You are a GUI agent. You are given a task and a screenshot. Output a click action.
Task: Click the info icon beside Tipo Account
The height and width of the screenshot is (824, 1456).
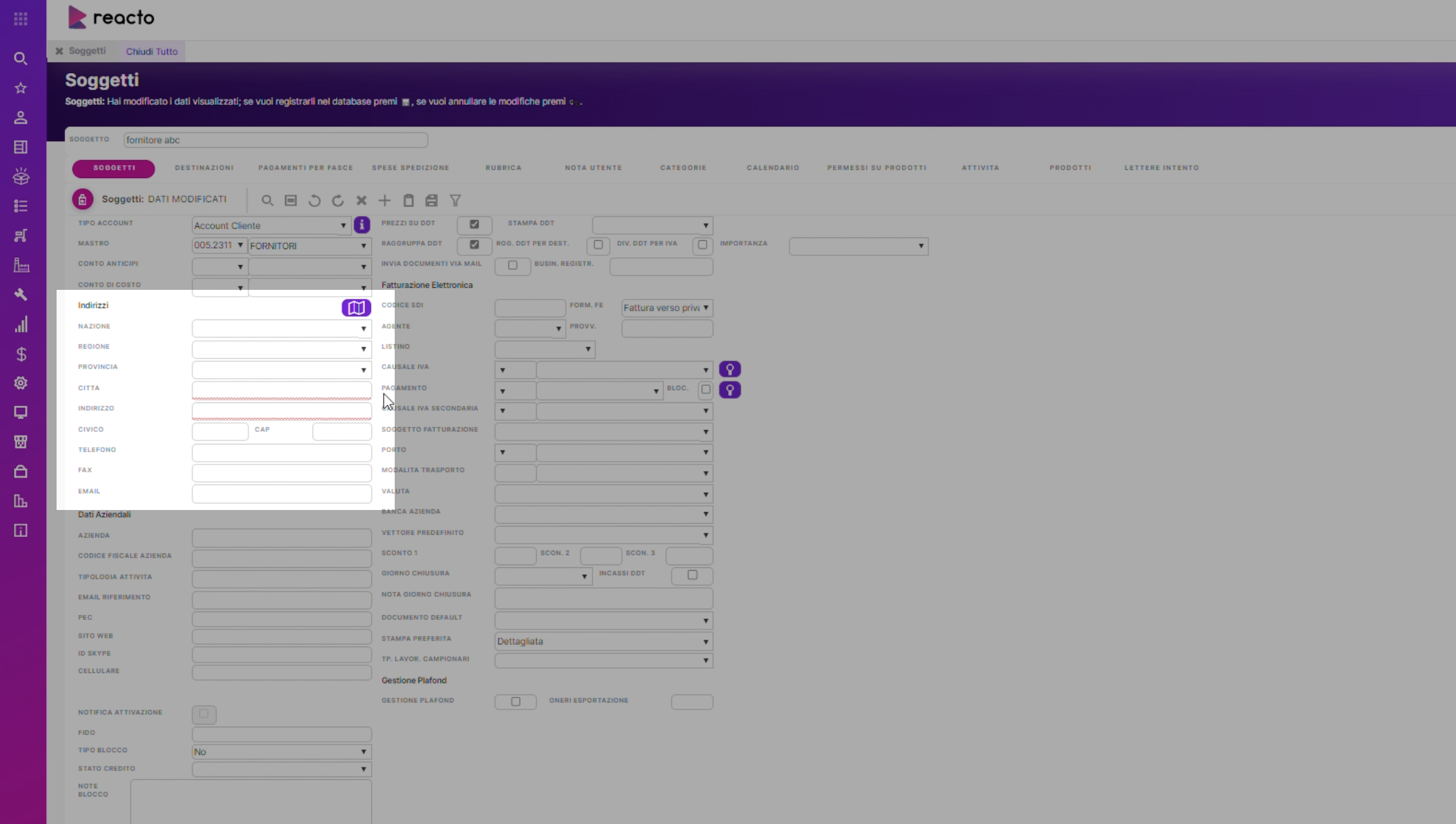click(x=362, y=225)
